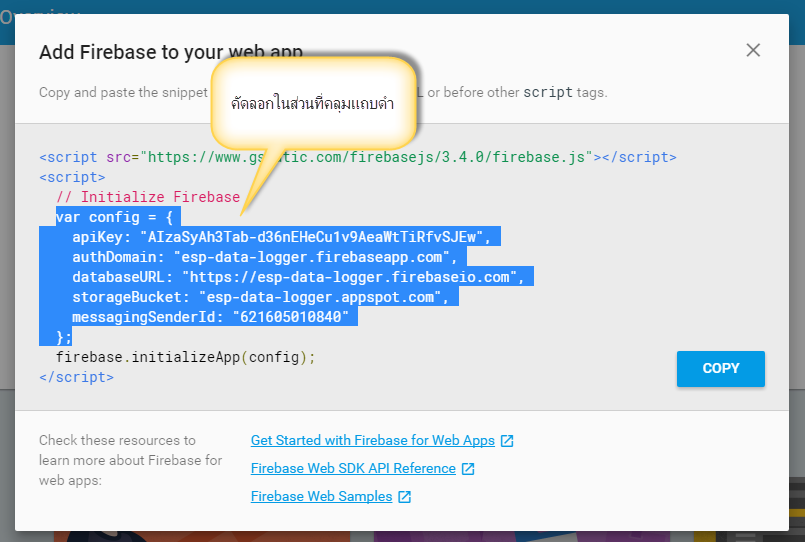Click the authDomain line in snippet

264,257
